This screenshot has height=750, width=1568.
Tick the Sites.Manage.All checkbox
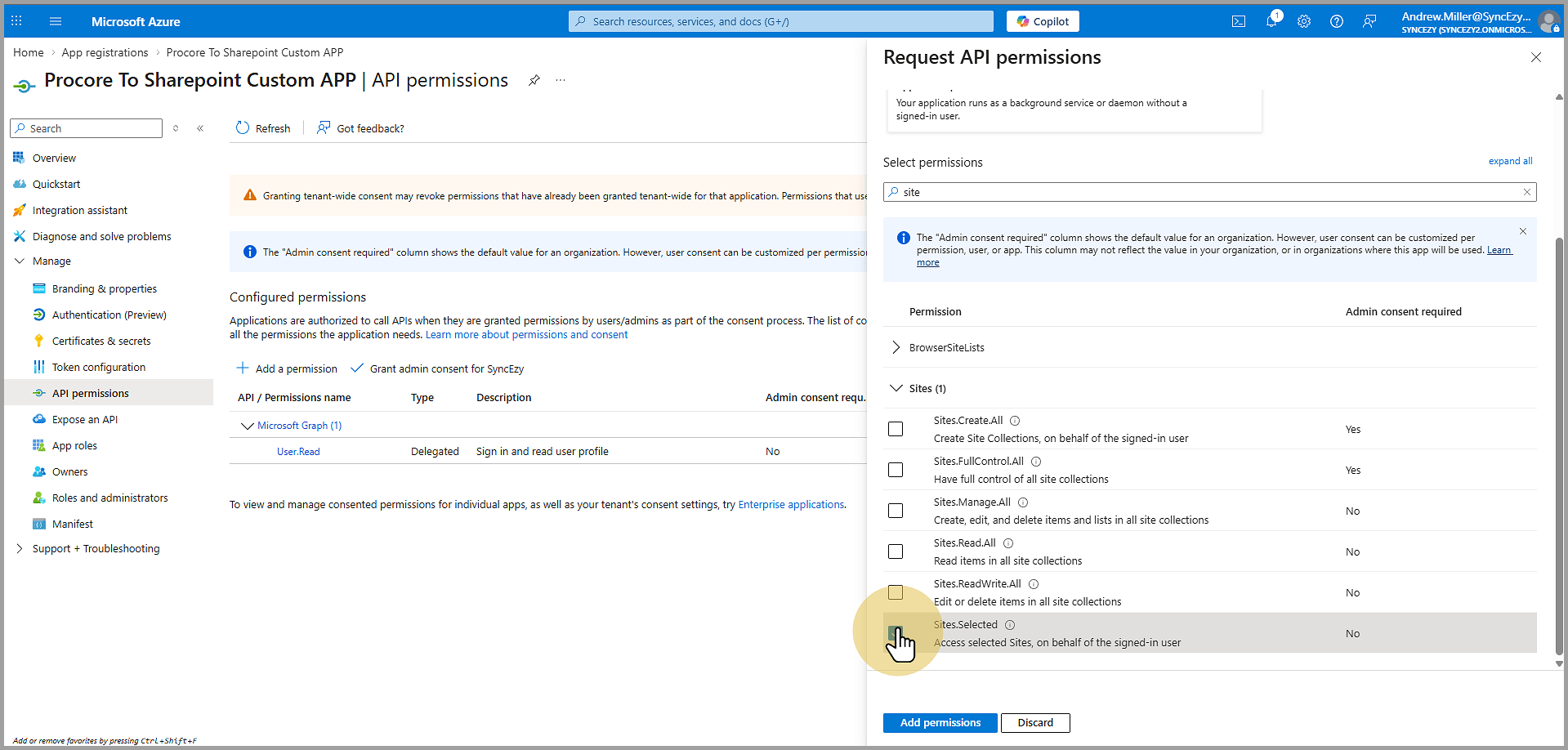[896, 511]
